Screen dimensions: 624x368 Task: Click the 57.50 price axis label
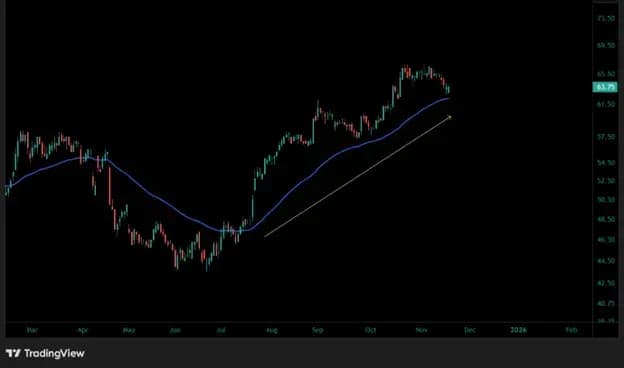click(606, 137)
